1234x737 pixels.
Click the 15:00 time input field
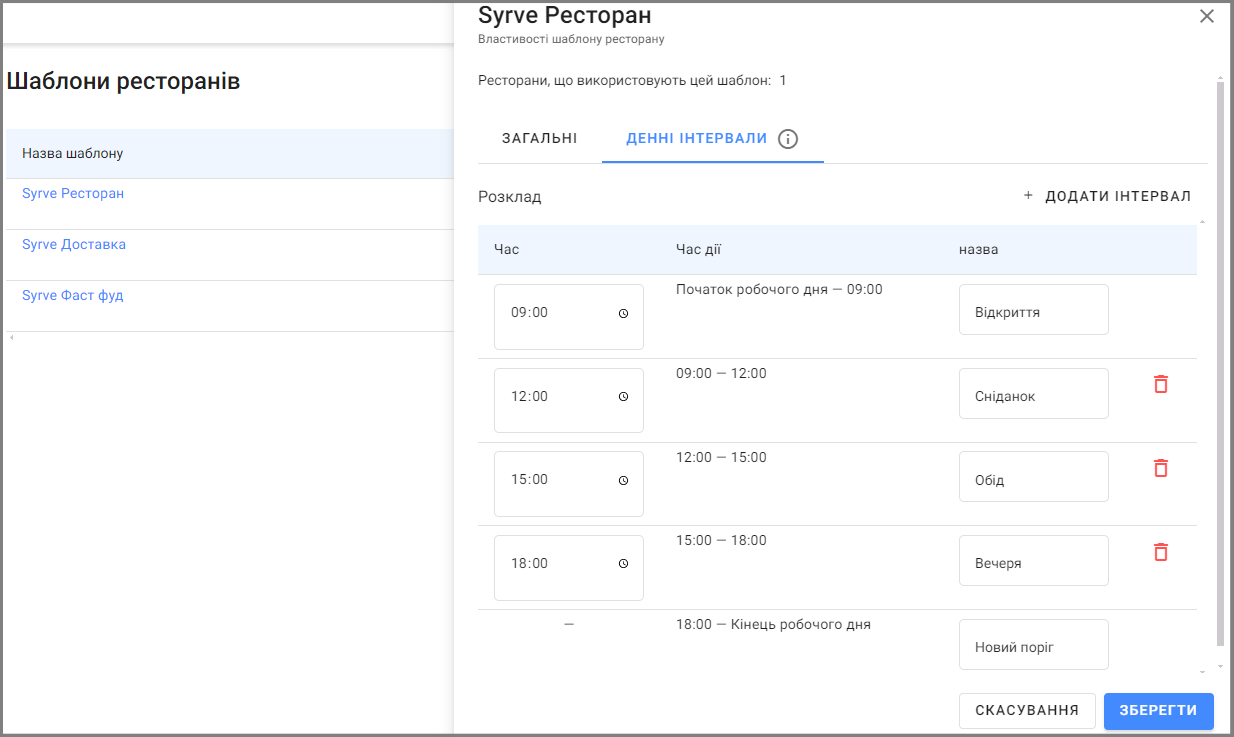point(569,484)
